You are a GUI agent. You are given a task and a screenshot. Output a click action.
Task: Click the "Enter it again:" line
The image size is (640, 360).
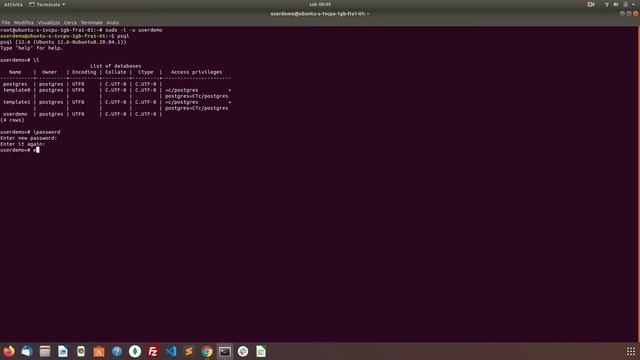[x=22, y=144]
